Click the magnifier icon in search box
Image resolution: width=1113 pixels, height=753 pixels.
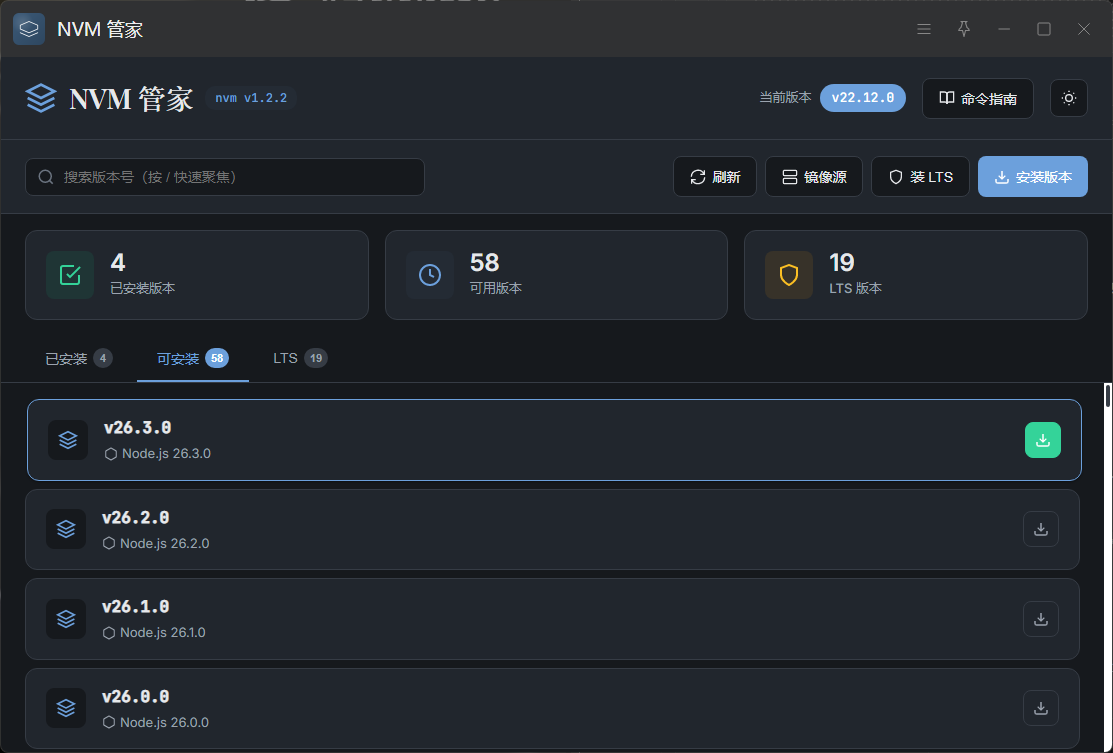pos(46,177)
